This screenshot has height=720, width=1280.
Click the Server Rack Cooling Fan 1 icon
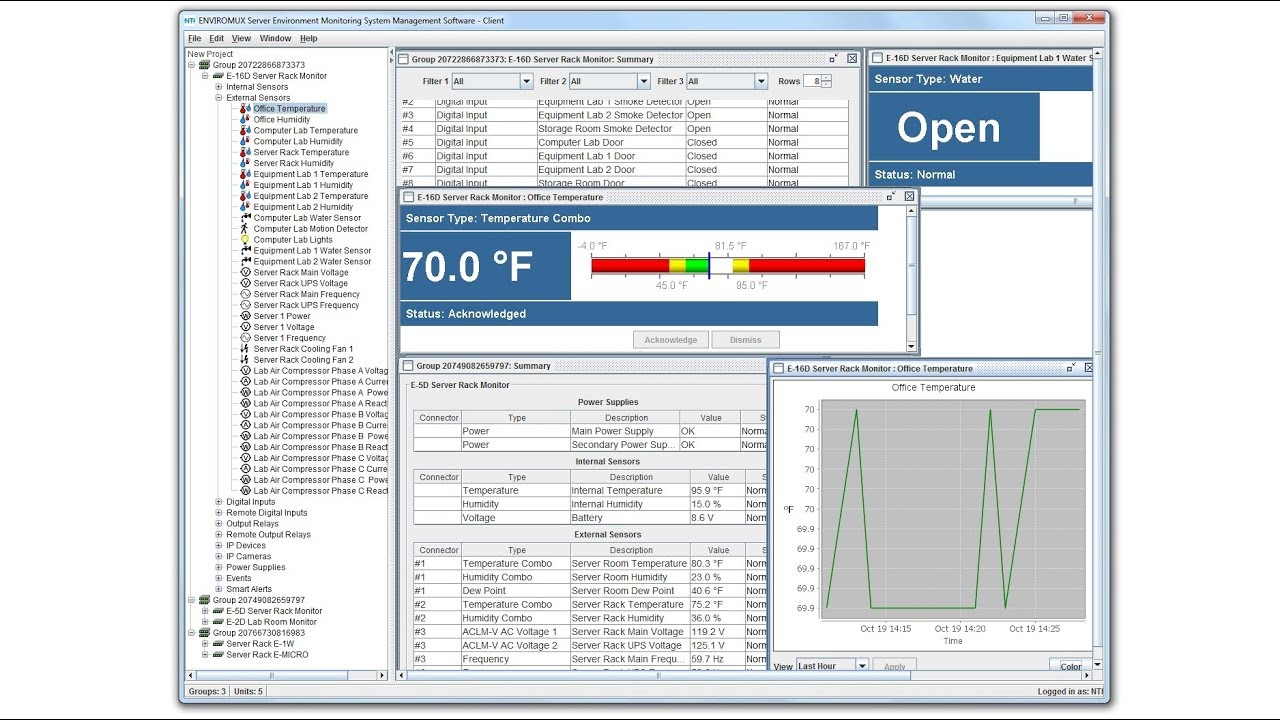pyautogui.click(x=245, y=349)
